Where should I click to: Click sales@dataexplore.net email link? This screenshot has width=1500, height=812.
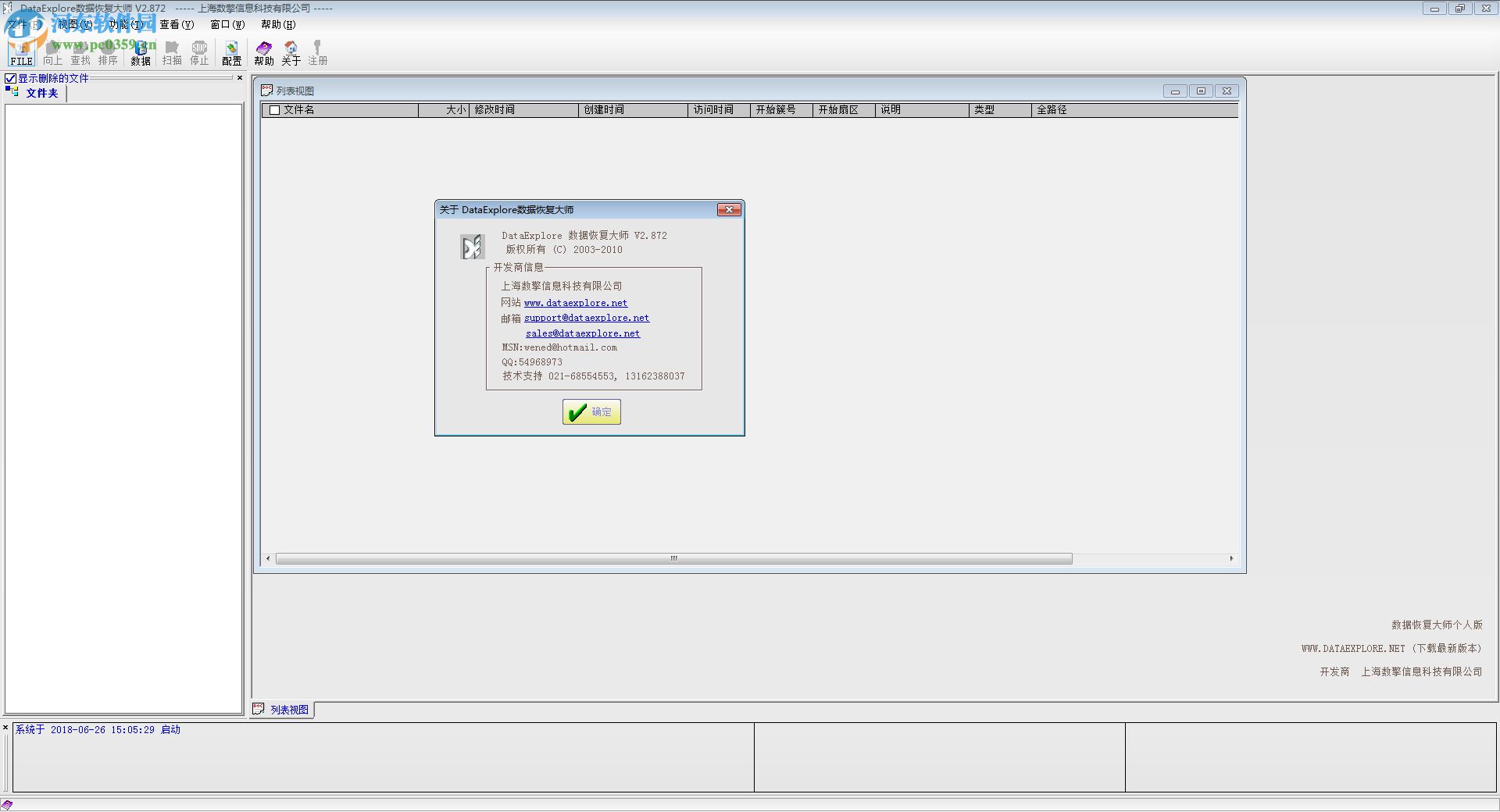[x=583, y=333]
